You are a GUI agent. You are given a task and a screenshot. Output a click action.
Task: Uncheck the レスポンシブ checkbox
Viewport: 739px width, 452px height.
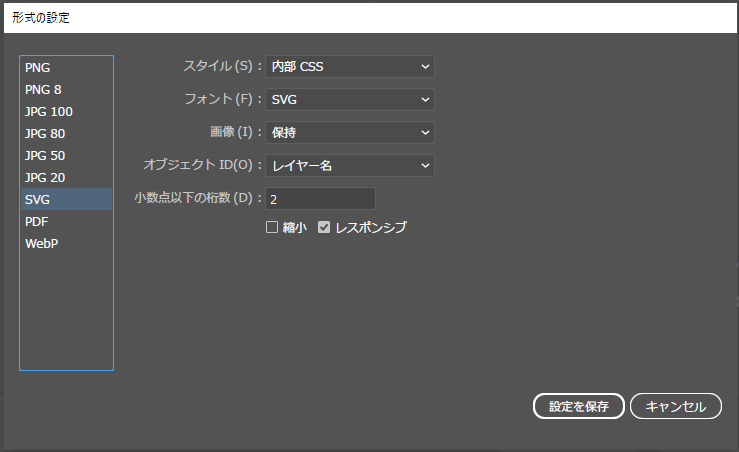pos(324,227)
